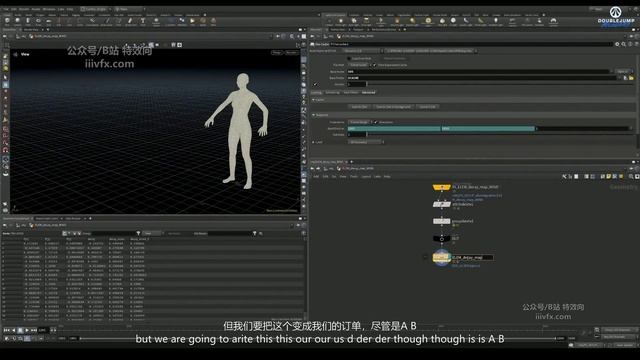Switch to the Caching tab
Viewport: 640px width, 360px height.
click(316, 93)
